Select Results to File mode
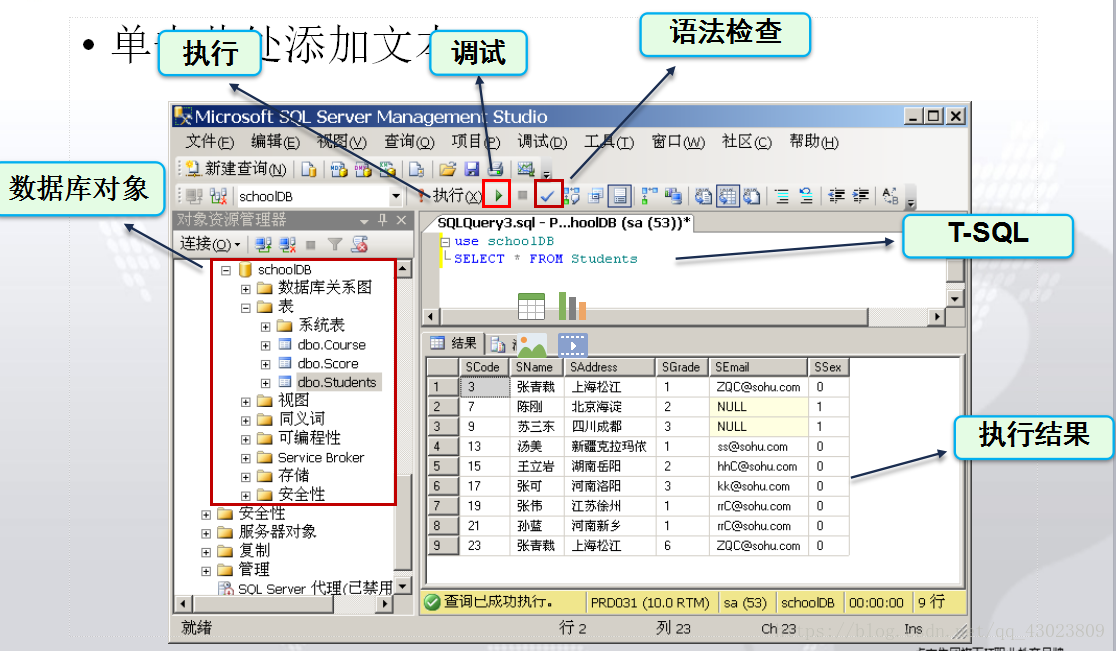Screen dimensions: 1116x651 (x=752, y=196)
